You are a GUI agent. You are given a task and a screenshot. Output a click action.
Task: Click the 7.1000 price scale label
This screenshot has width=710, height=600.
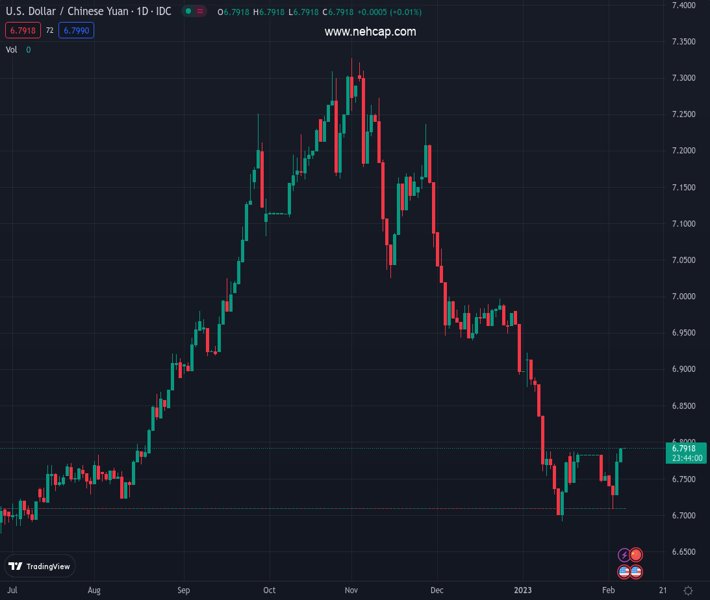point(684,224)
